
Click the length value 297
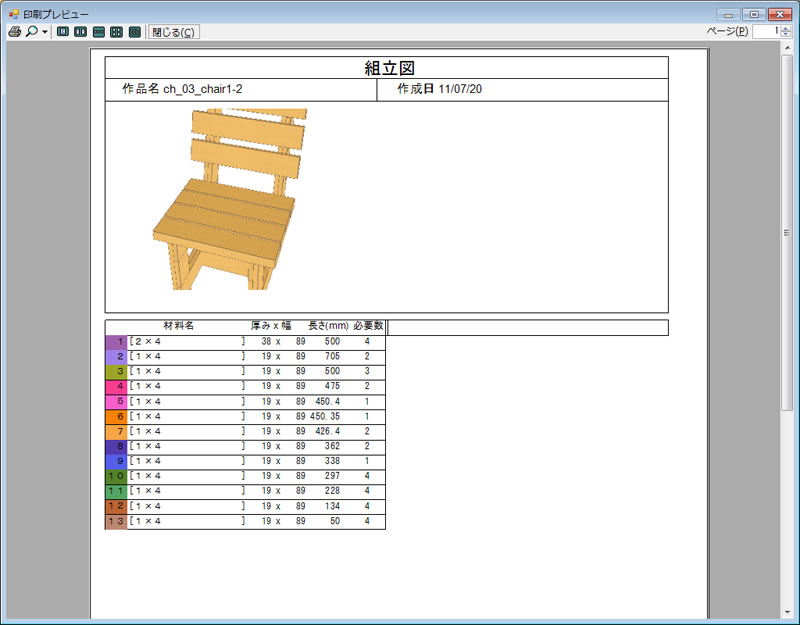[x=332, y=476]
